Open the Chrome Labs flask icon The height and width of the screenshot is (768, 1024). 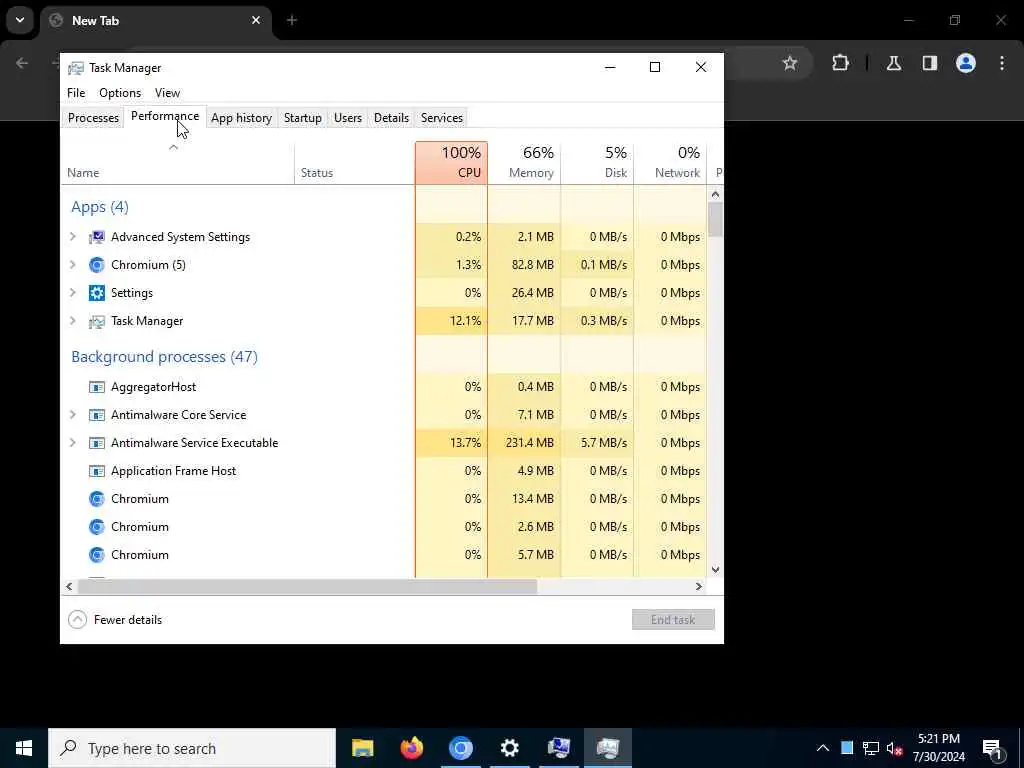[894, 63]
